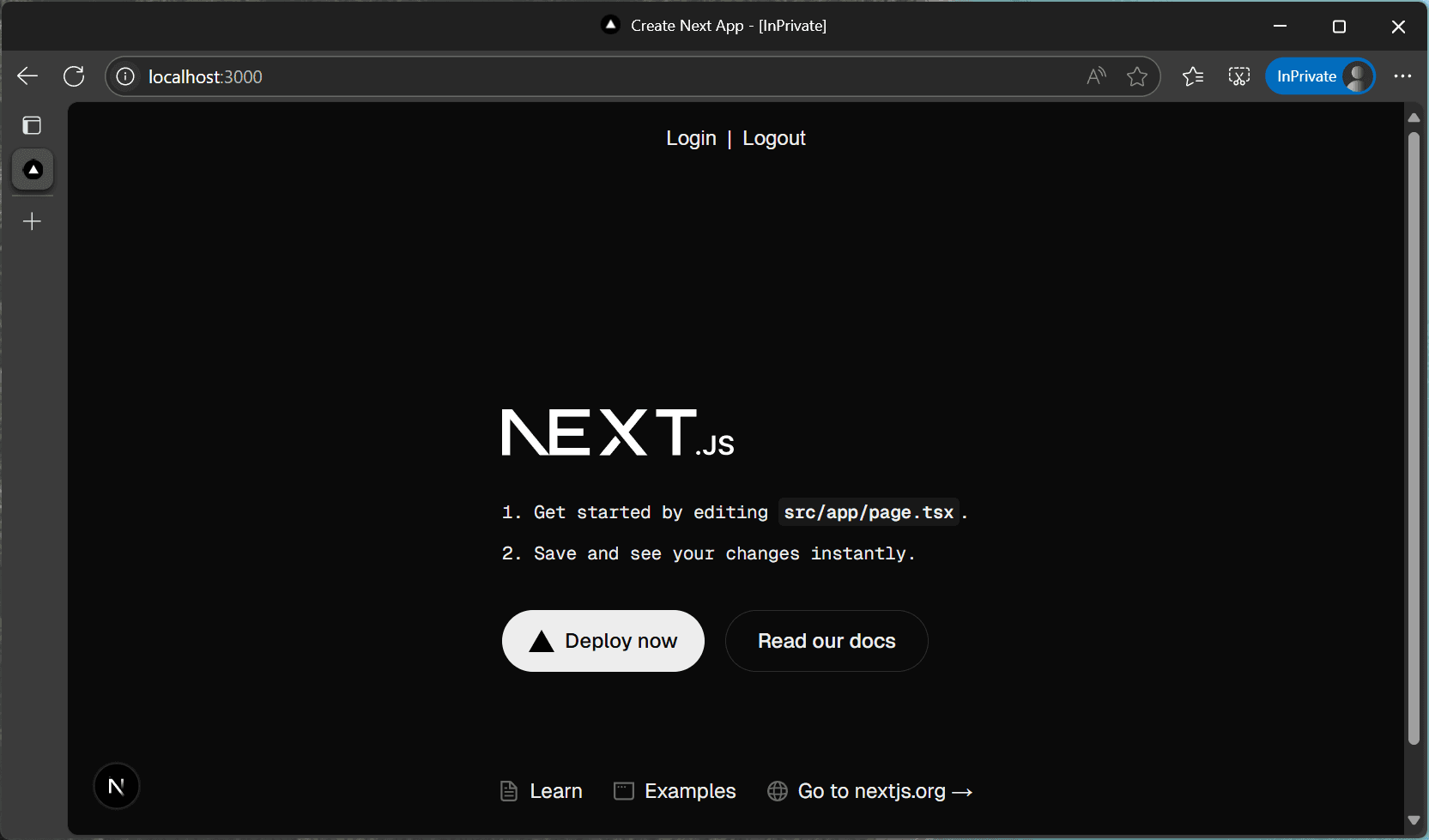Screen dimensions: 1429x840
Task: Refresh the localhost page
Action: click(74, 76)
